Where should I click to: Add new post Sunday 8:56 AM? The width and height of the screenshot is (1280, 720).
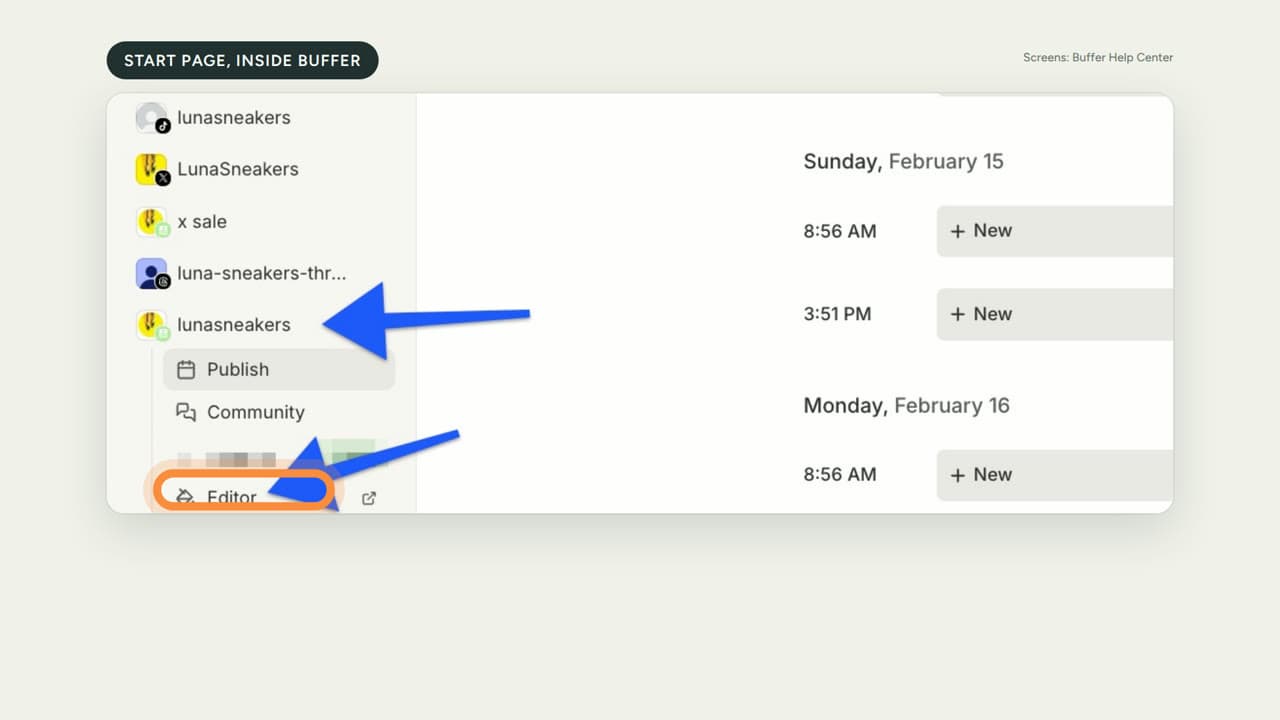click(x=1055, y=231)
